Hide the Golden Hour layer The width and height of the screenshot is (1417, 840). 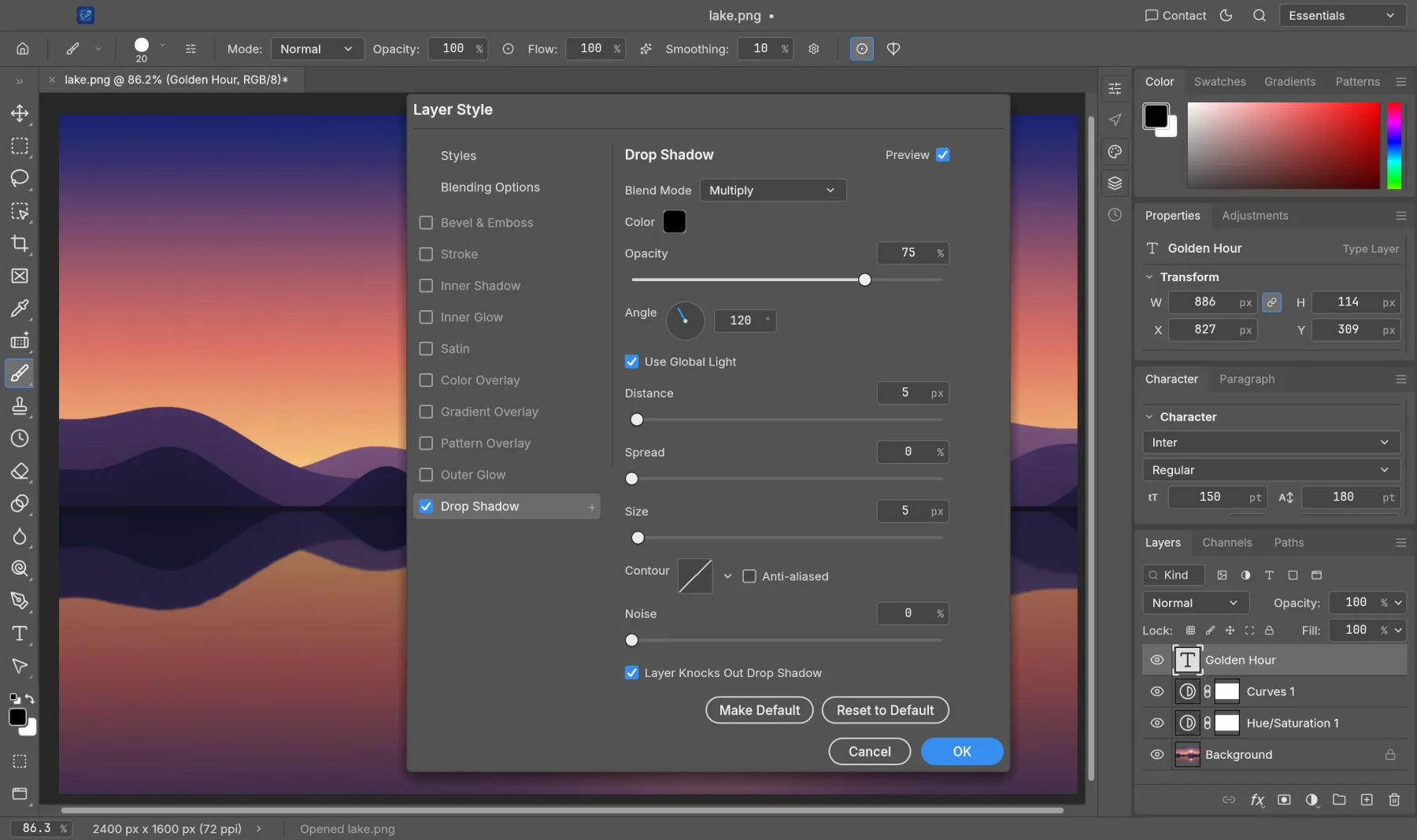click(1156, 660)
